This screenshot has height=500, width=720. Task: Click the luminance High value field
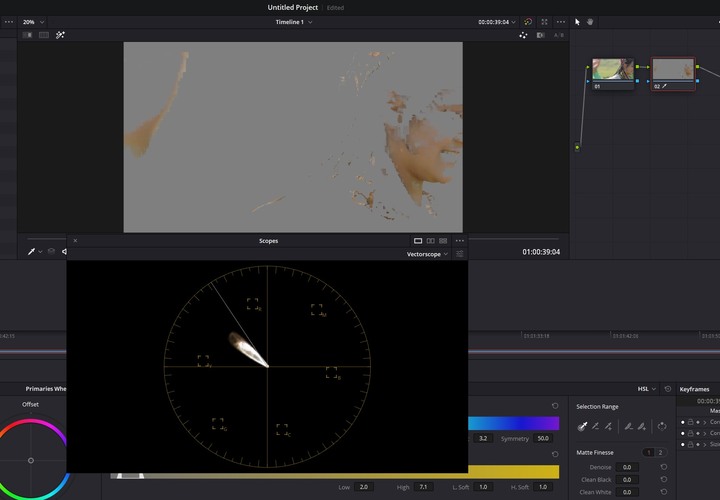point(423,487)
